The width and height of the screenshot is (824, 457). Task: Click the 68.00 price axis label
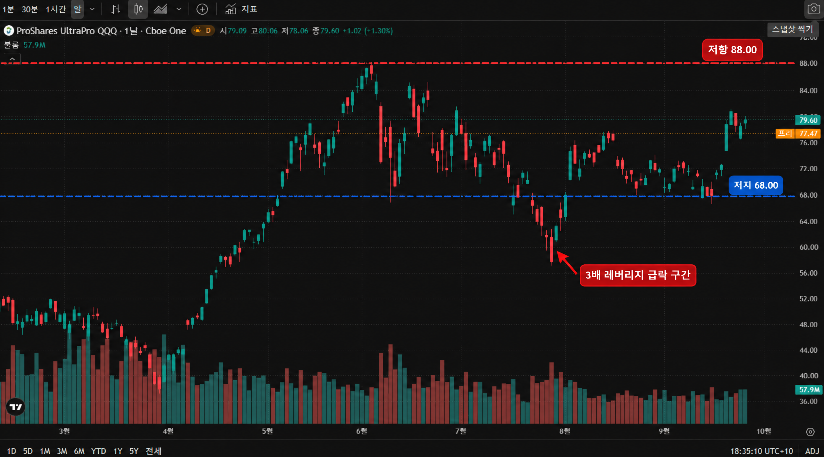808,195
